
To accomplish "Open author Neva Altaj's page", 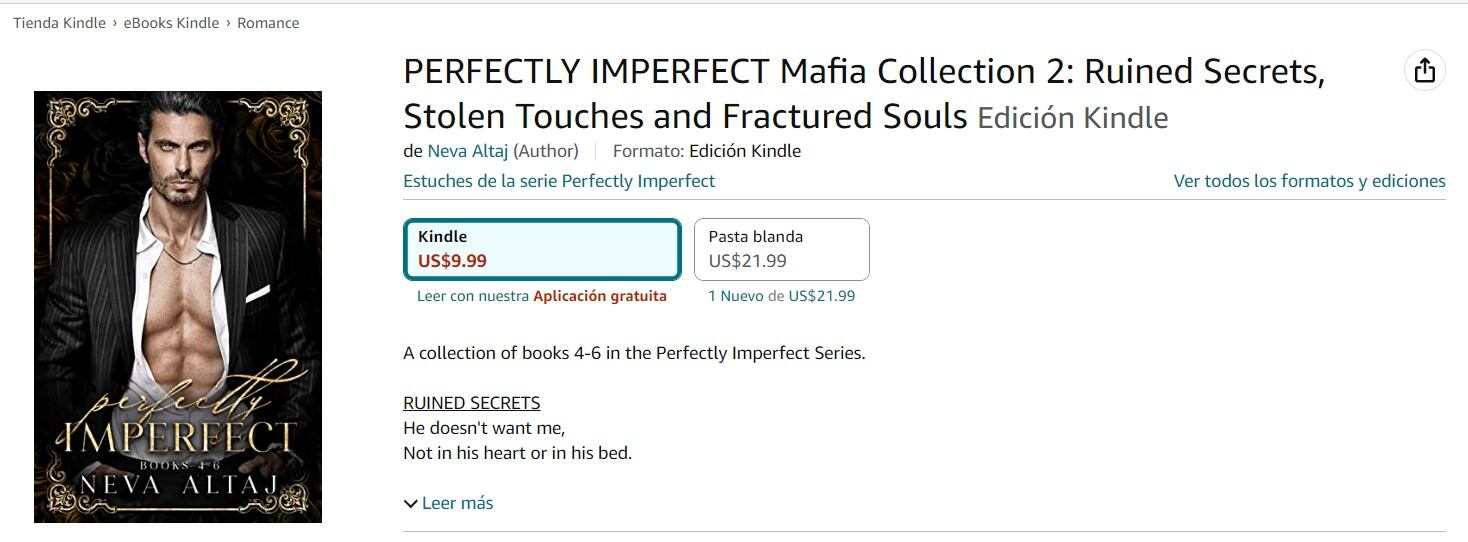I will [x=468, y=151].
